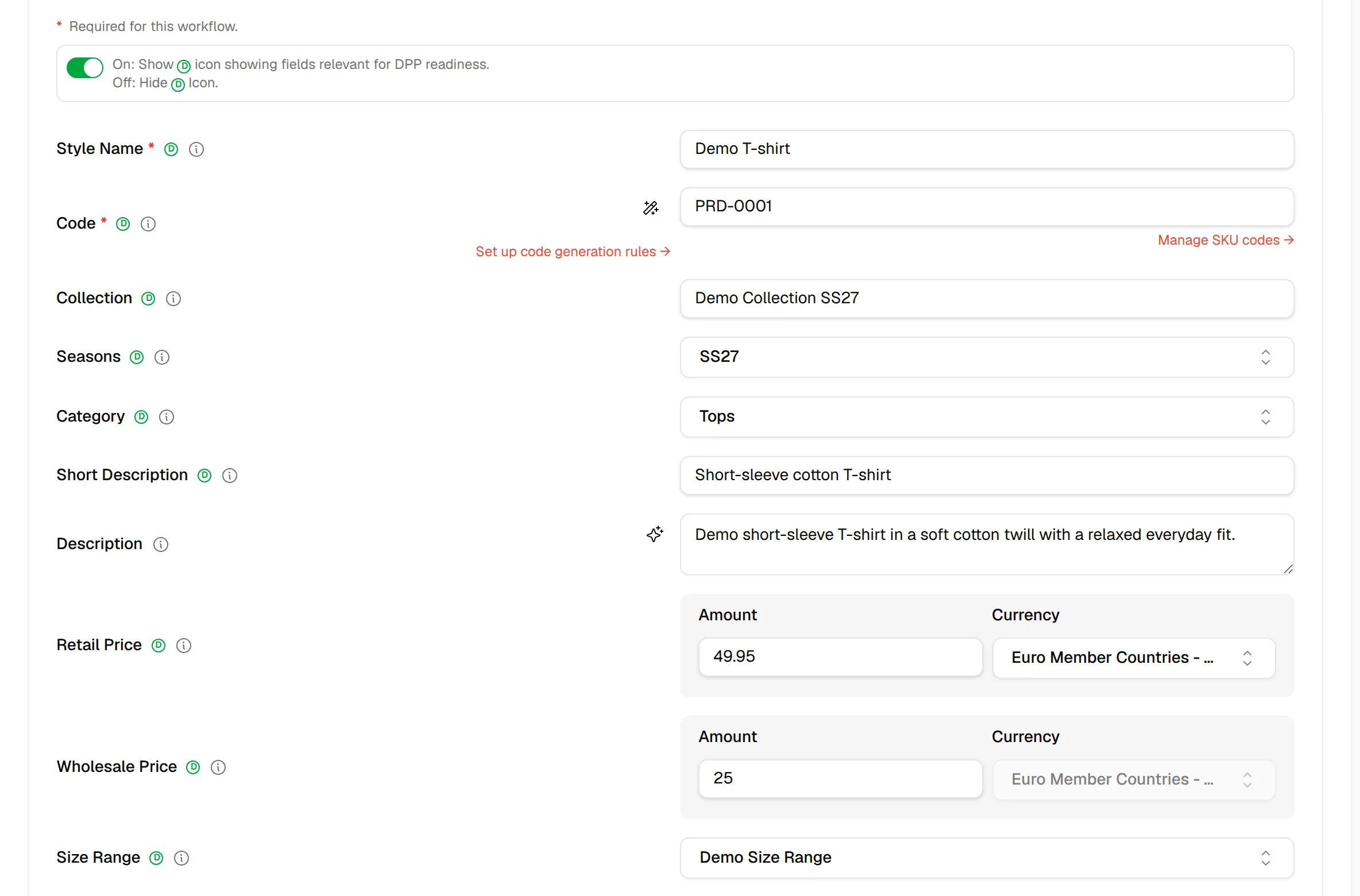Click the magic wand code generation icon
Image resolution: width=1360 pixels, height=896 pixels.
tap(651, 208)
